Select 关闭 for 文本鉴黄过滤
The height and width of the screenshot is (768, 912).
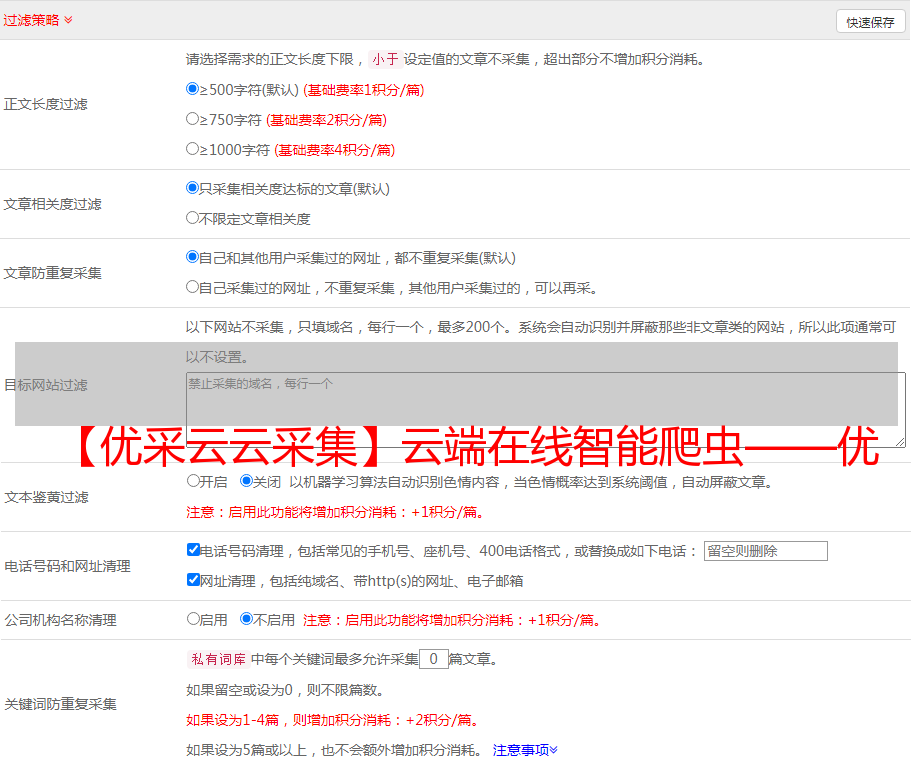(246, 481)
